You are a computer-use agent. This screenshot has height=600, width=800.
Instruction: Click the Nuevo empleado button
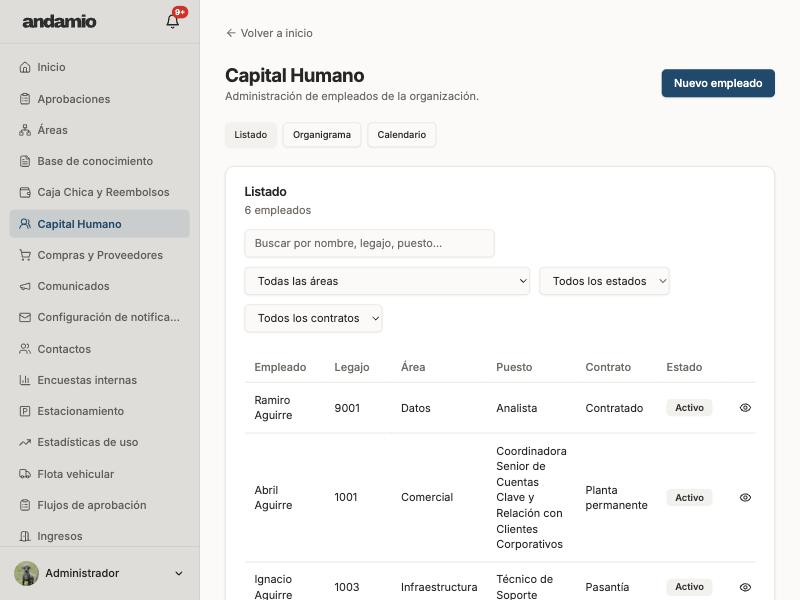tap(718, 83)
